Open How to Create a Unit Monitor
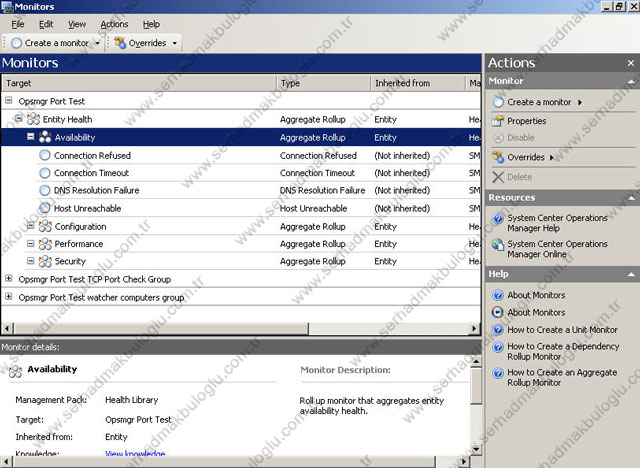Screen dimensions: 640x468 (x=562, y=330)
